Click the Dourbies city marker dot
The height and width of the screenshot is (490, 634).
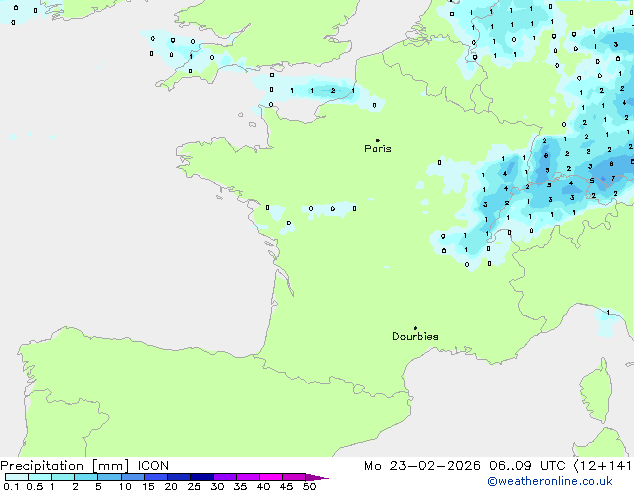pos(415,328)
